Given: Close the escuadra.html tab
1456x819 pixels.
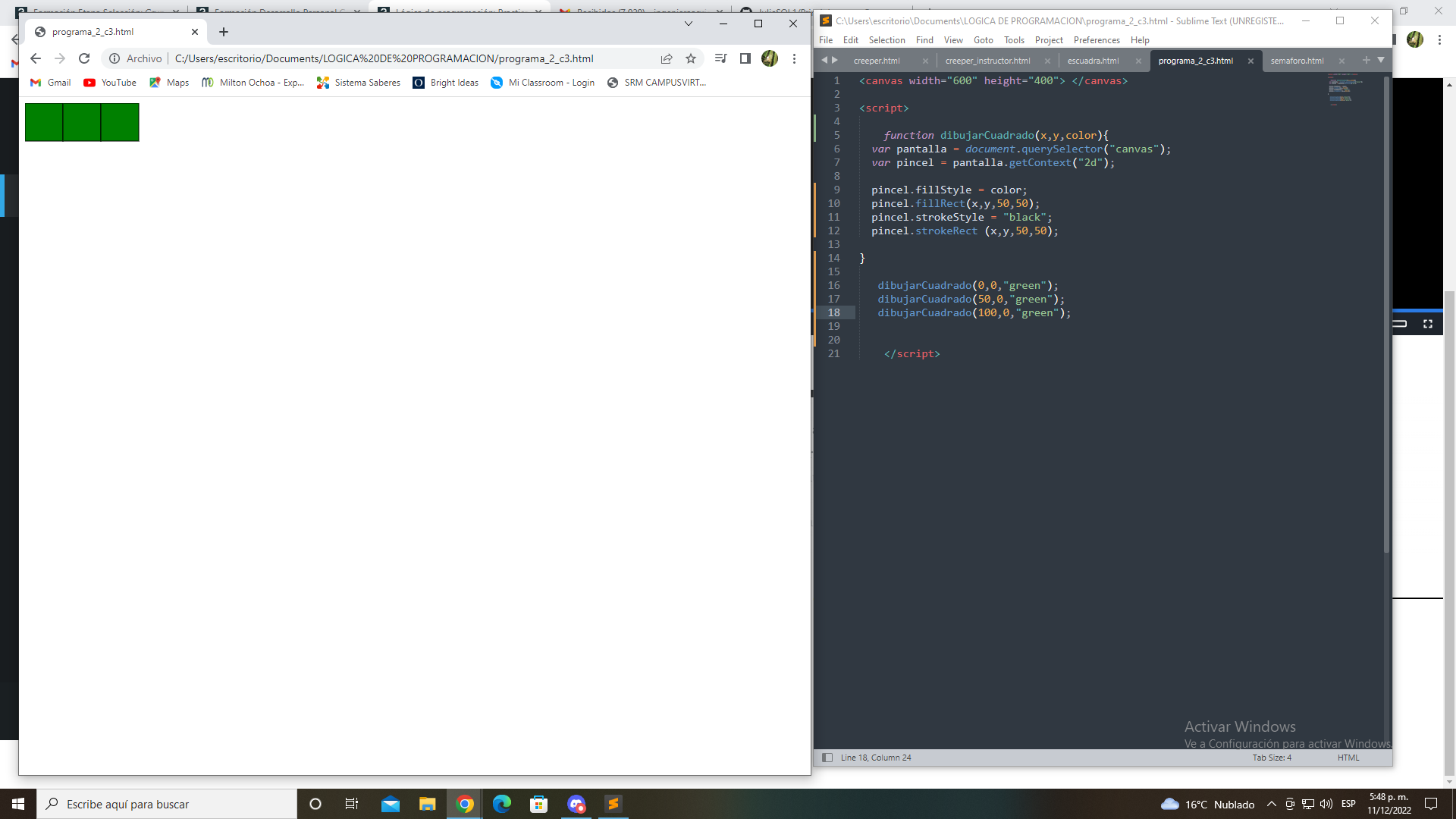Looking at the screenshot, I should [1138, 61].
